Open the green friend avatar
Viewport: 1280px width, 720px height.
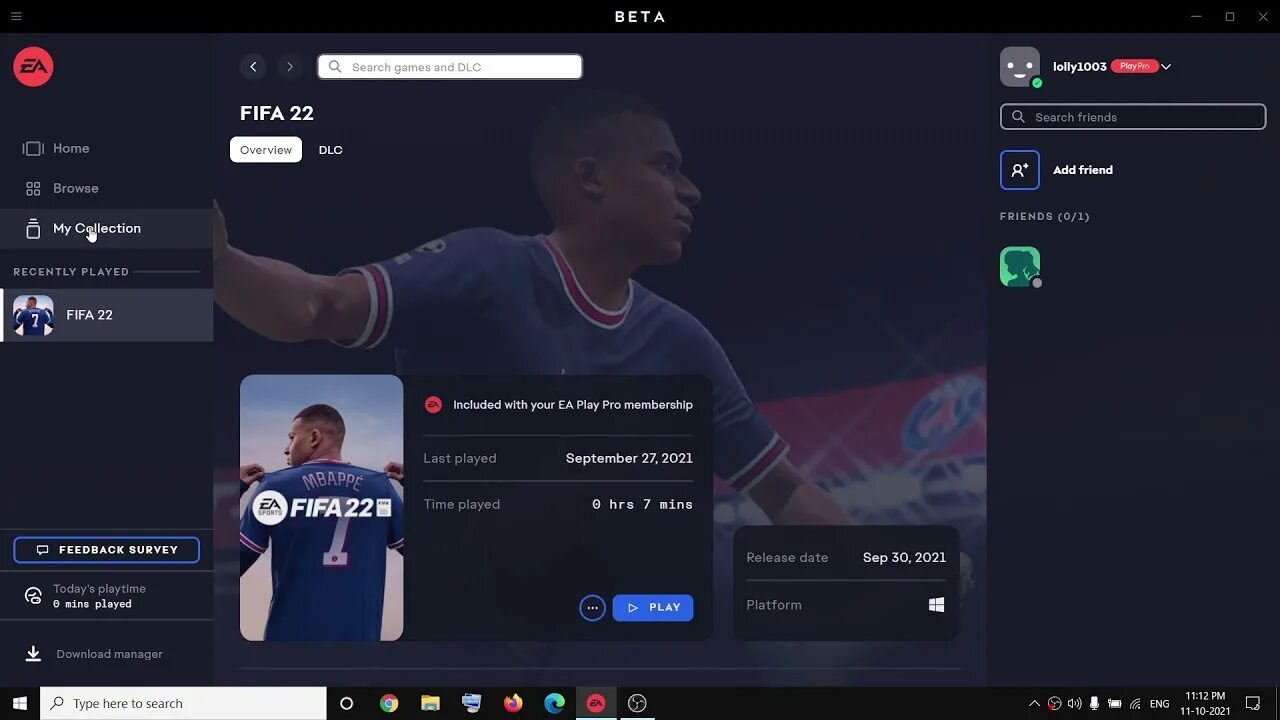click(1020, 267)
